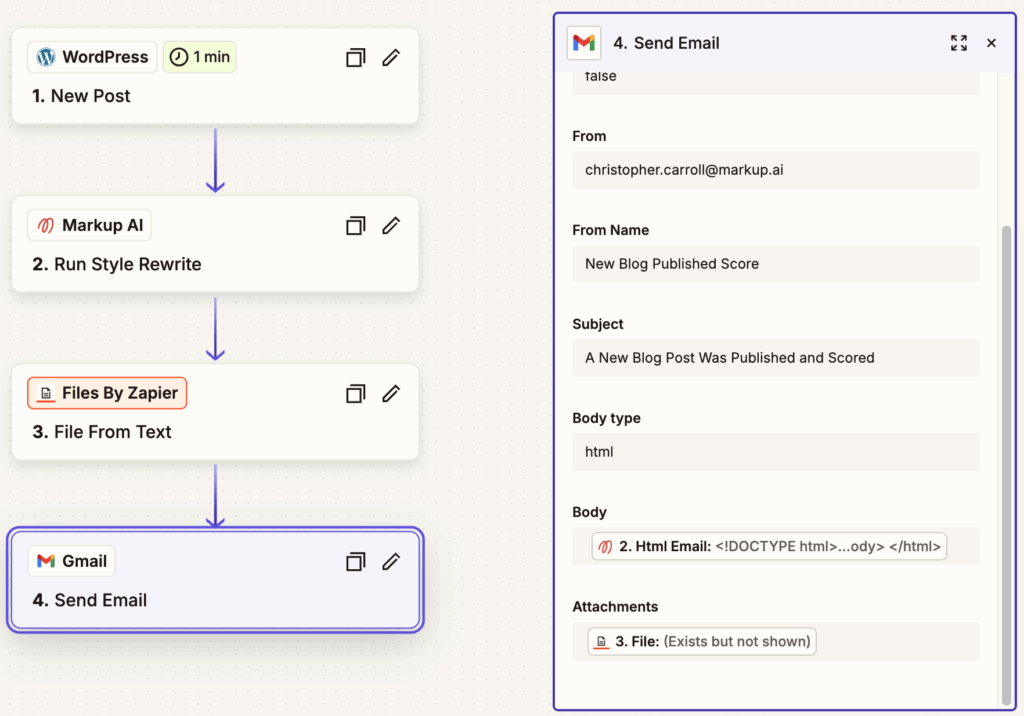The height and width of the screenshot is (716, 1024).
Task: Expand the Send Email panel to fullscreen
Action: tap(959, 43)
